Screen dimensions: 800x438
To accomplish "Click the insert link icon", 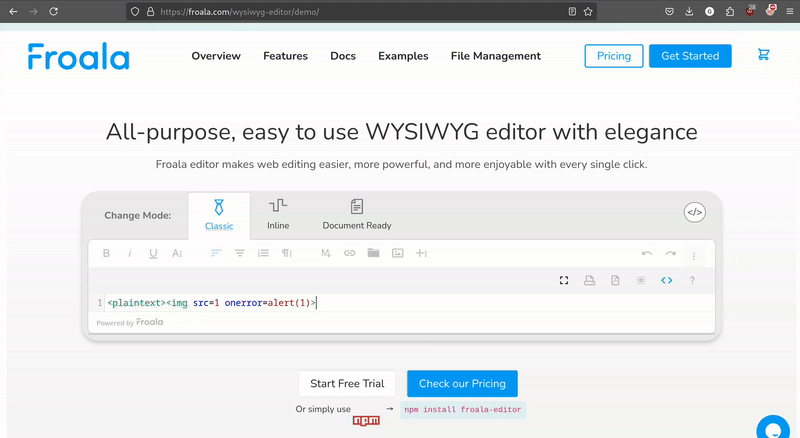I will [350, 254].
